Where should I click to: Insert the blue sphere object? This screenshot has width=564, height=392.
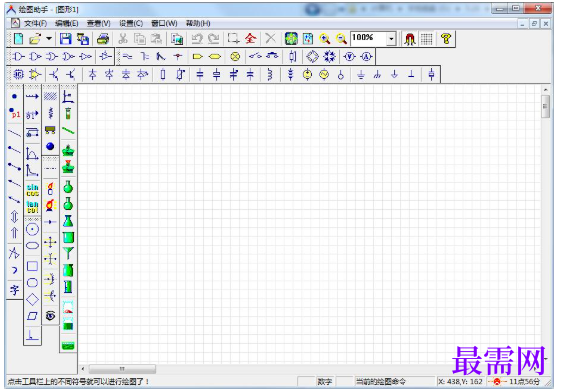click(50, 146)
